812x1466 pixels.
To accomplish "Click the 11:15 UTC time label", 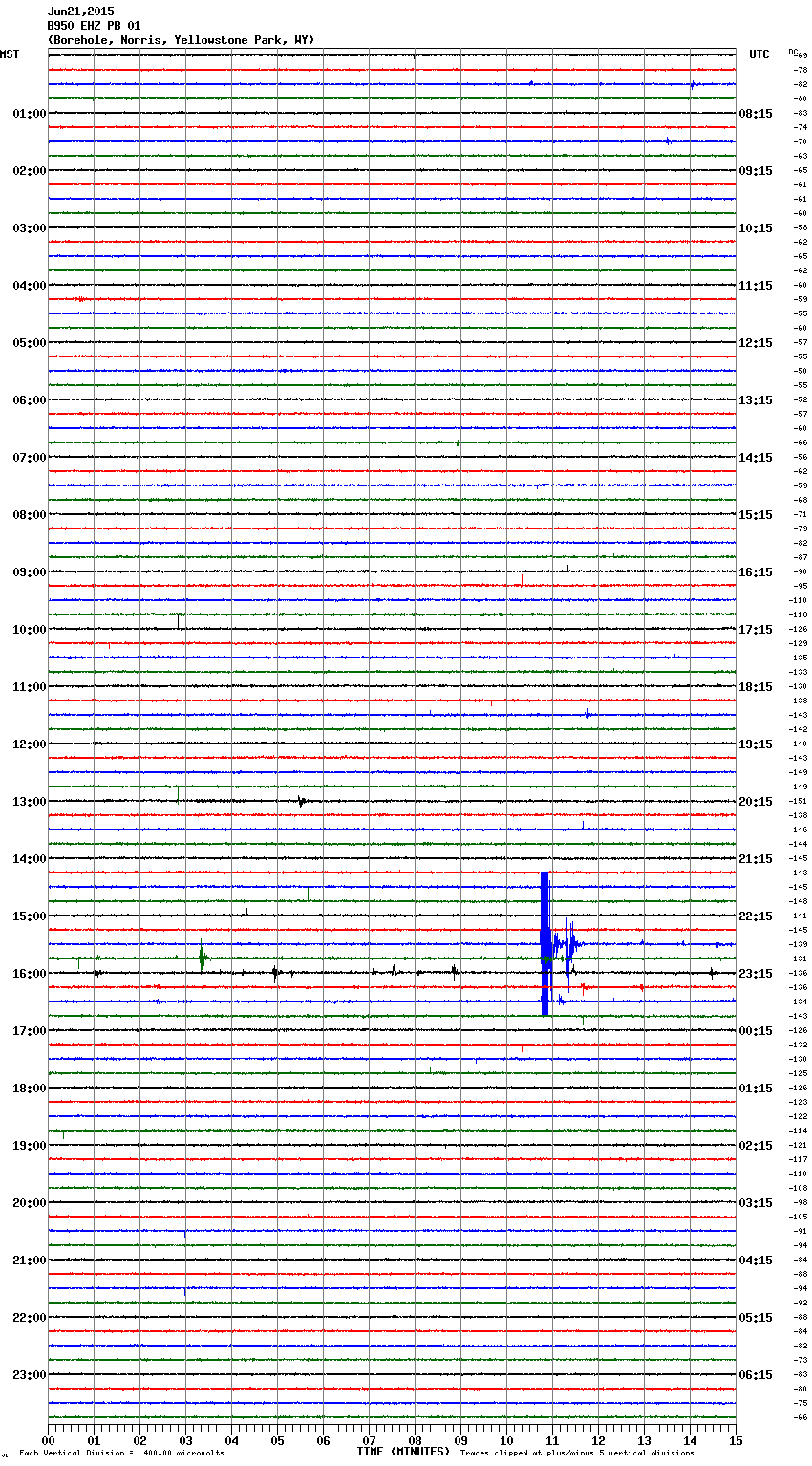I will tap(756, 286).
